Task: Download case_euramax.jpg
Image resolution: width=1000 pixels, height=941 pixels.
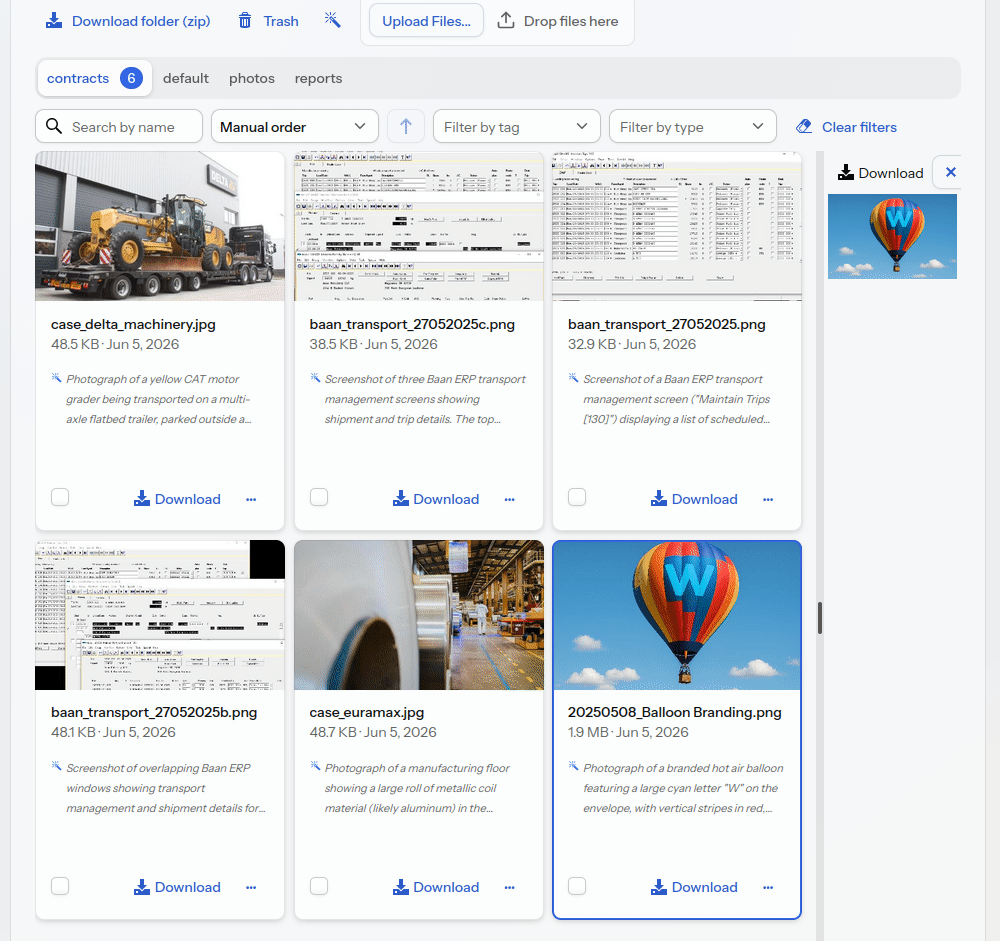Action: click(436, 887)
